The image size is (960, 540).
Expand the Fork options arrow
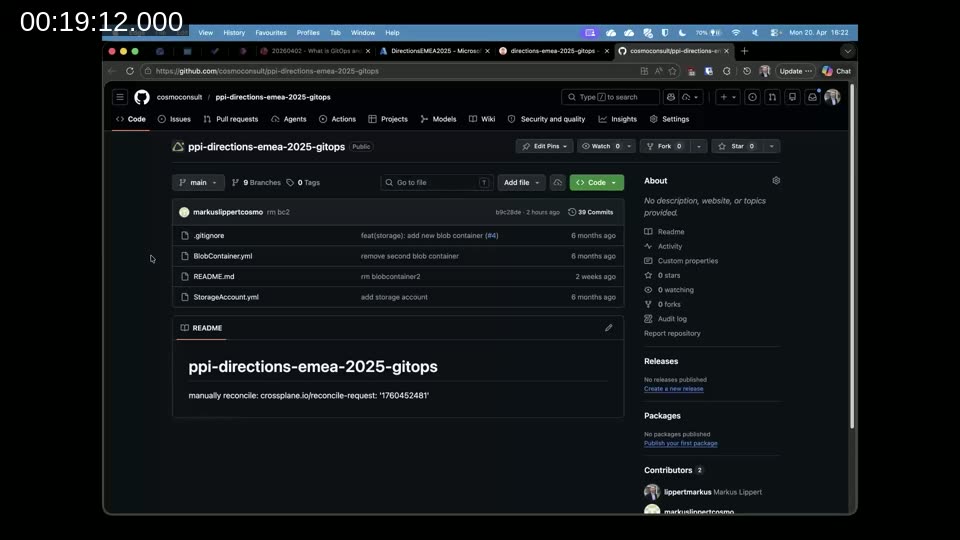tap(699, 146)
